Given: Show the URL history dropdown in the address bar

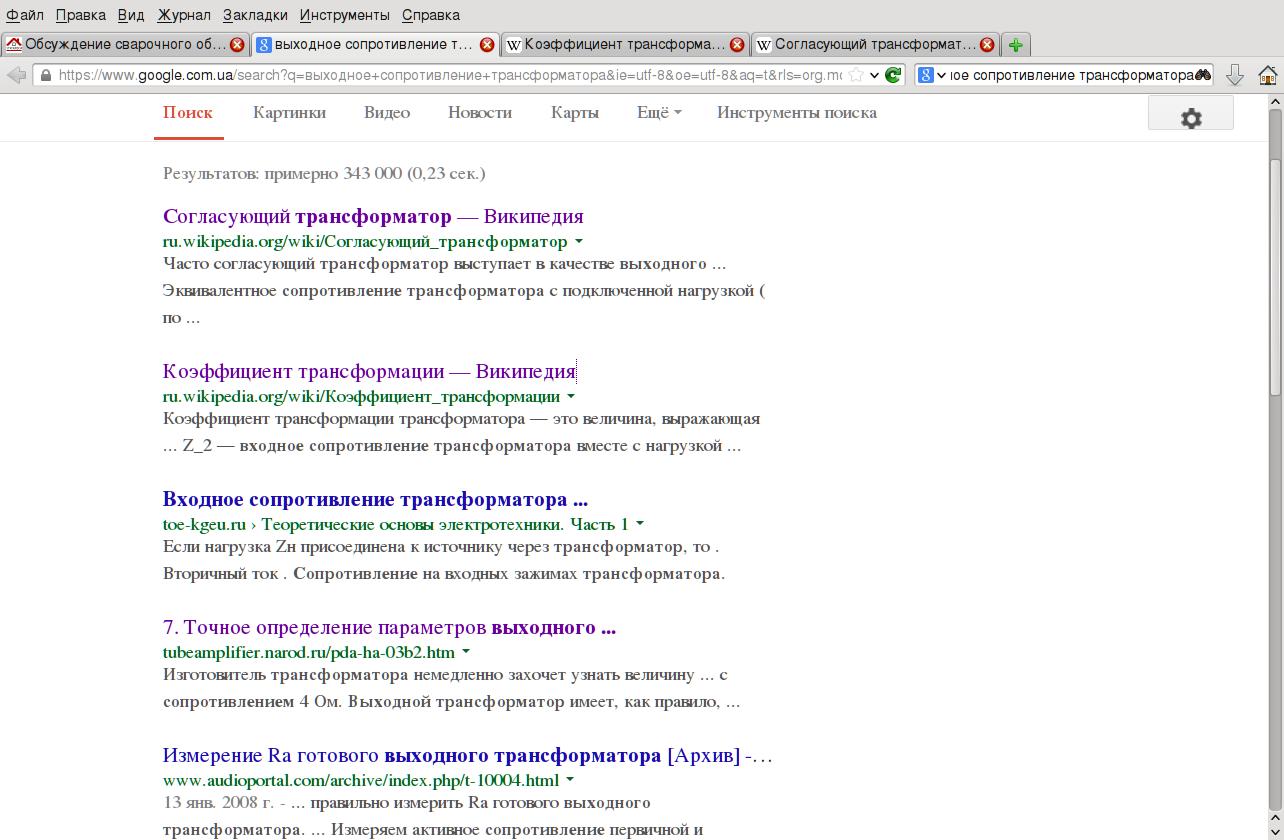Looking at the screenshot, I should [x=875, y=75].
